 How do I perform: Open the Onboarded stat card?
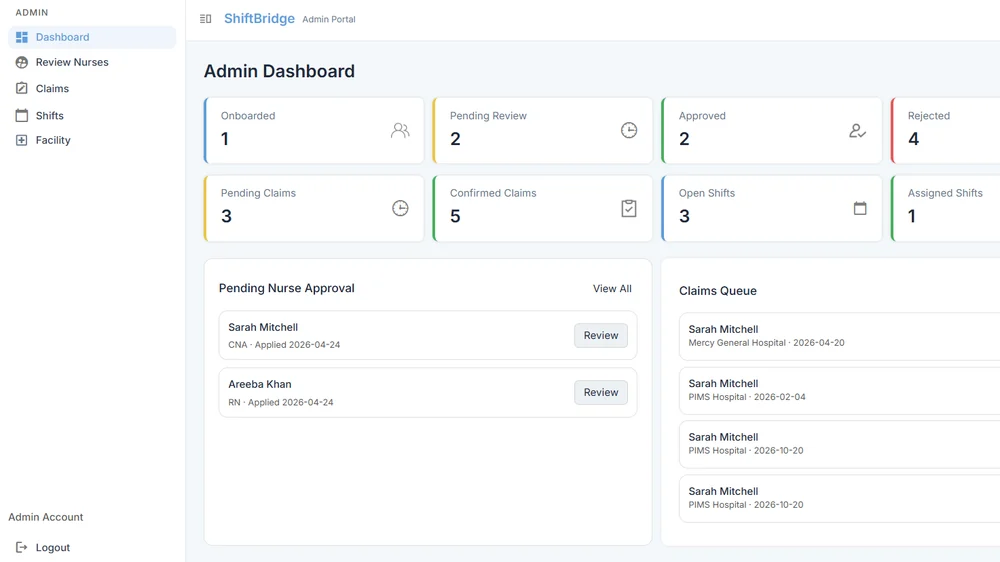314,130
